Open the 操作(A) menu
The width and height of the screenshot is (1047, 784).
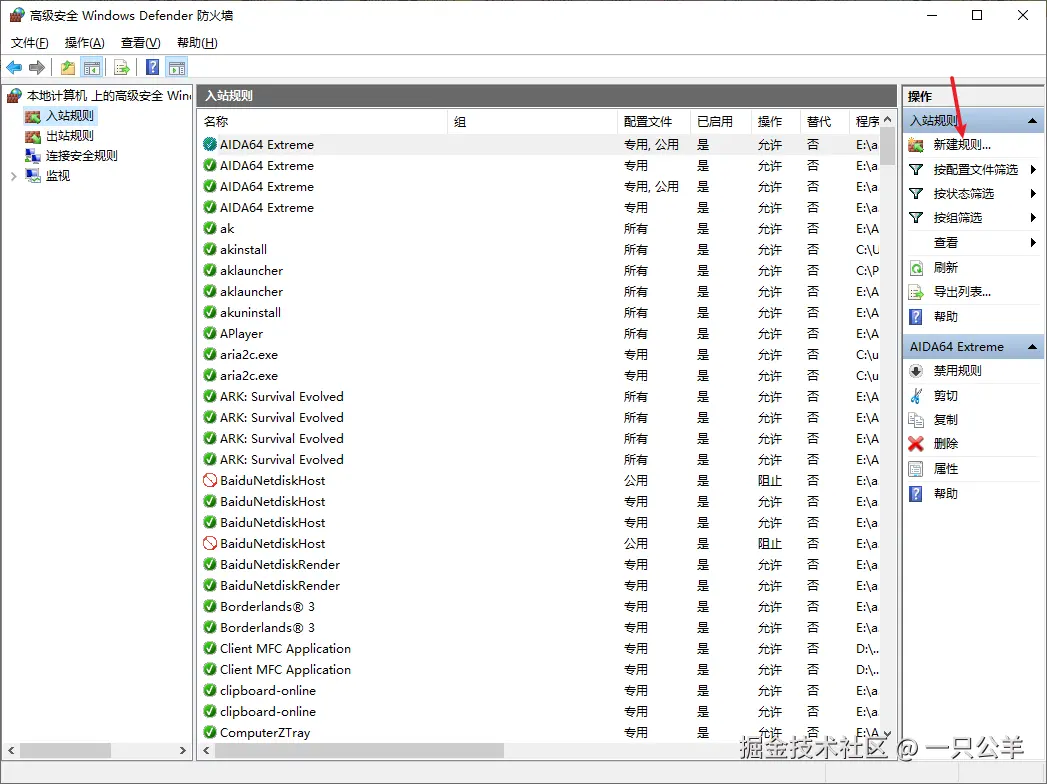[x=84, y=43]
